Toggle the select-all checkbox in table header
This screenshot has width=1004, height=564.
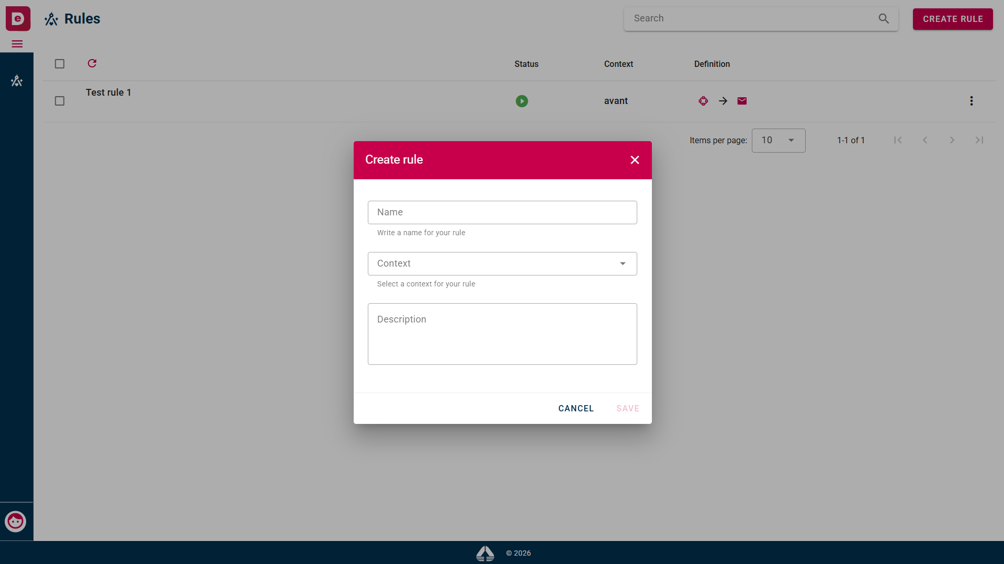pos(60,64)
